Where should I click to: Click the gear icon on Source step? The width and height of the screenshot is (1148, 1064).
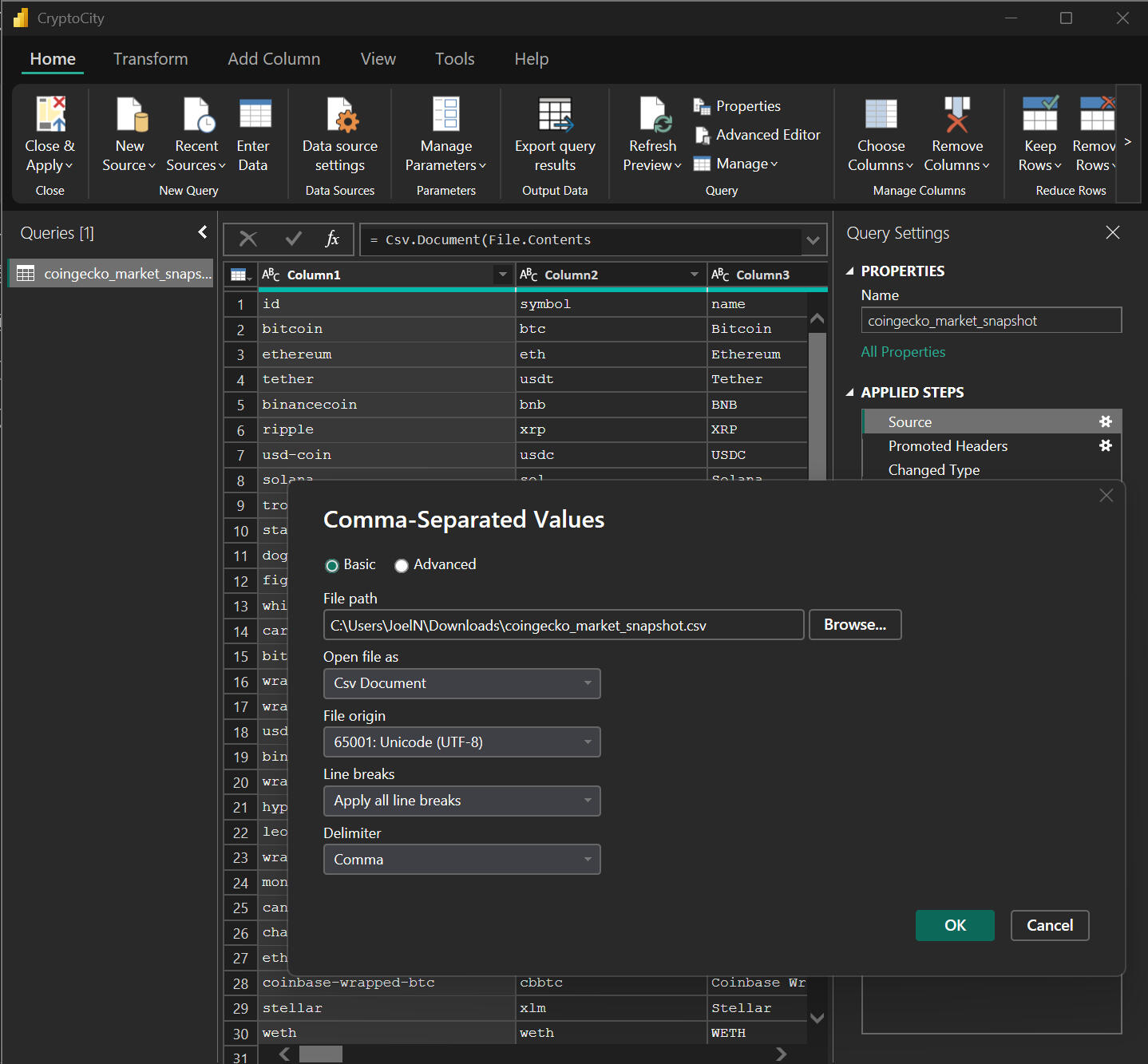pos(1106,421)
